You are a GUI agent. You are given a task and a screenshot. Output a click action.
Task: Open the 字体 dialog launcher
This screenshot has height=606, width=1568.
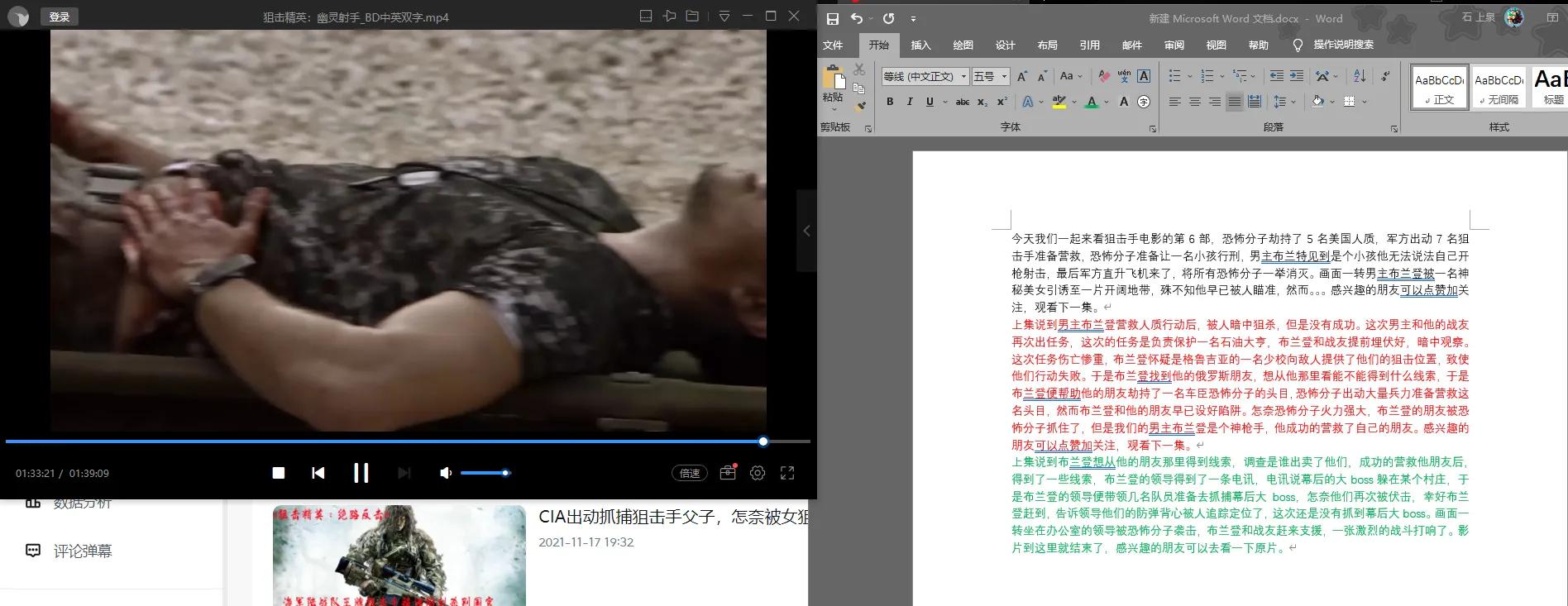[1153, 129]
